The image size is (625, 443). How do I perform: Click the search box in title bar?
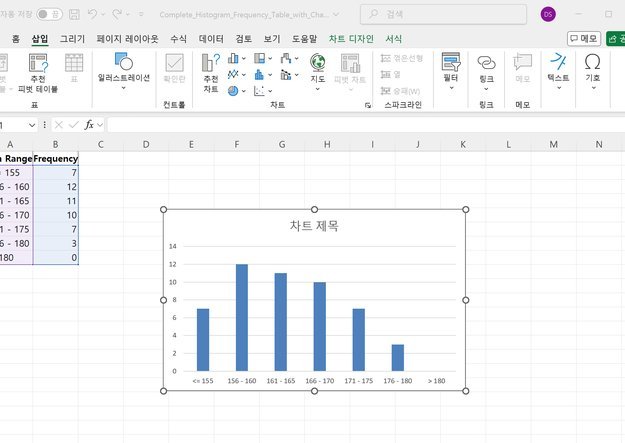(443, 14)
